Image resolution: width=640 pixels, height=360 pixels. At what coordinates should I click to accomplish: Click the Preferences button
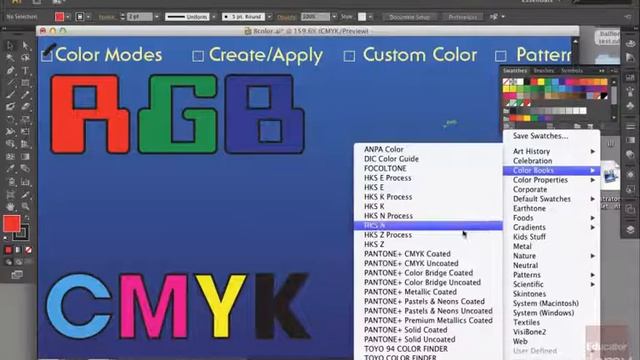click(x=462, y=17)
